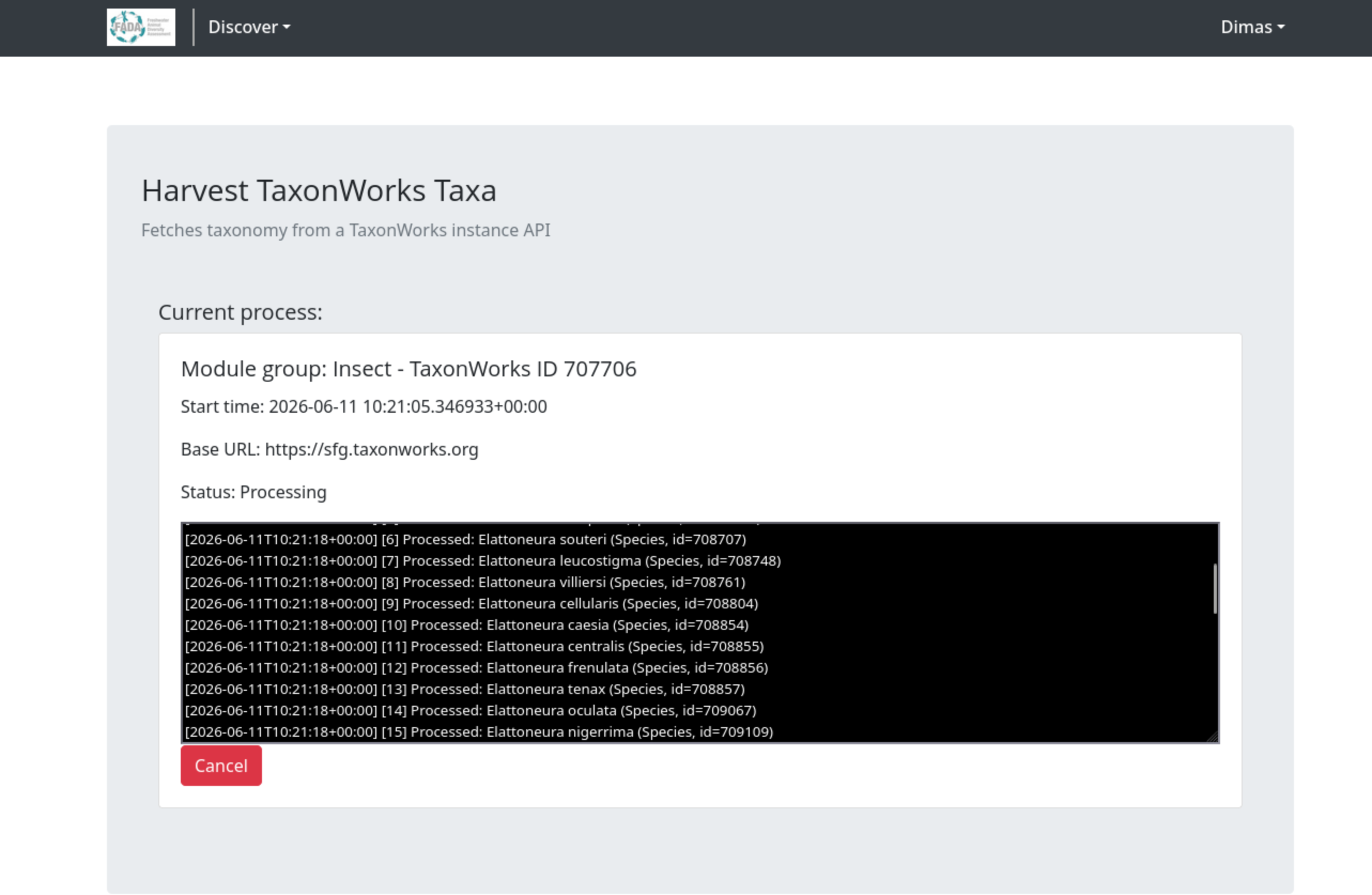Open the Dimas user menu

[x=1253, y=27]
